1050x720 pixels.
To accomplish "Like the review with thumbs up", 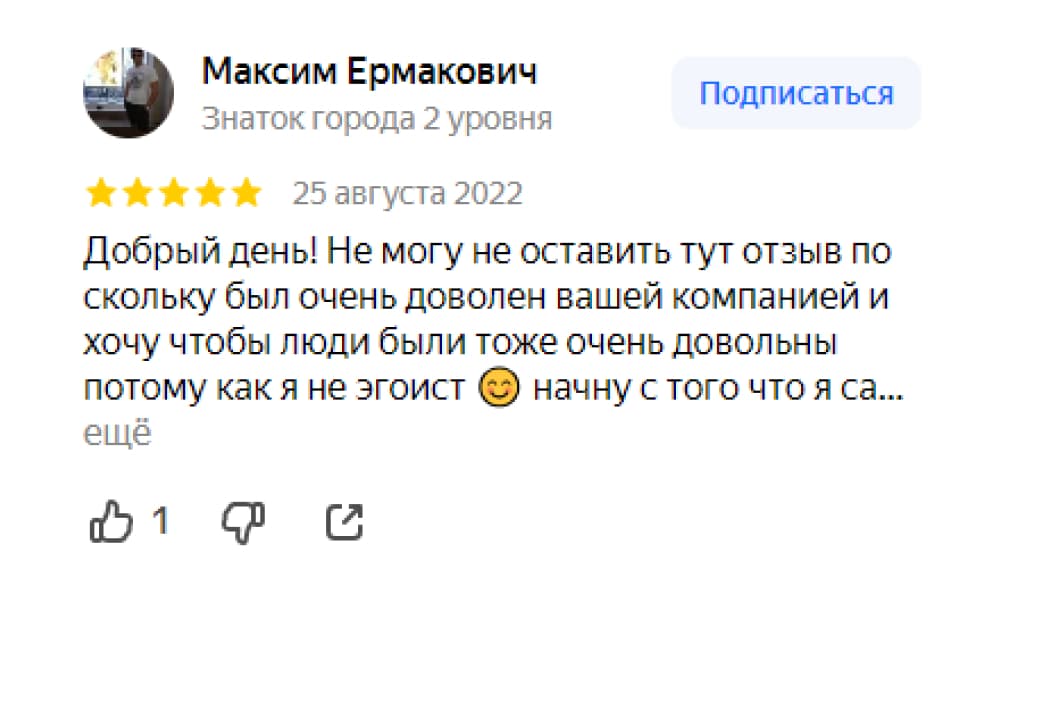I will [x=111, y=522].
